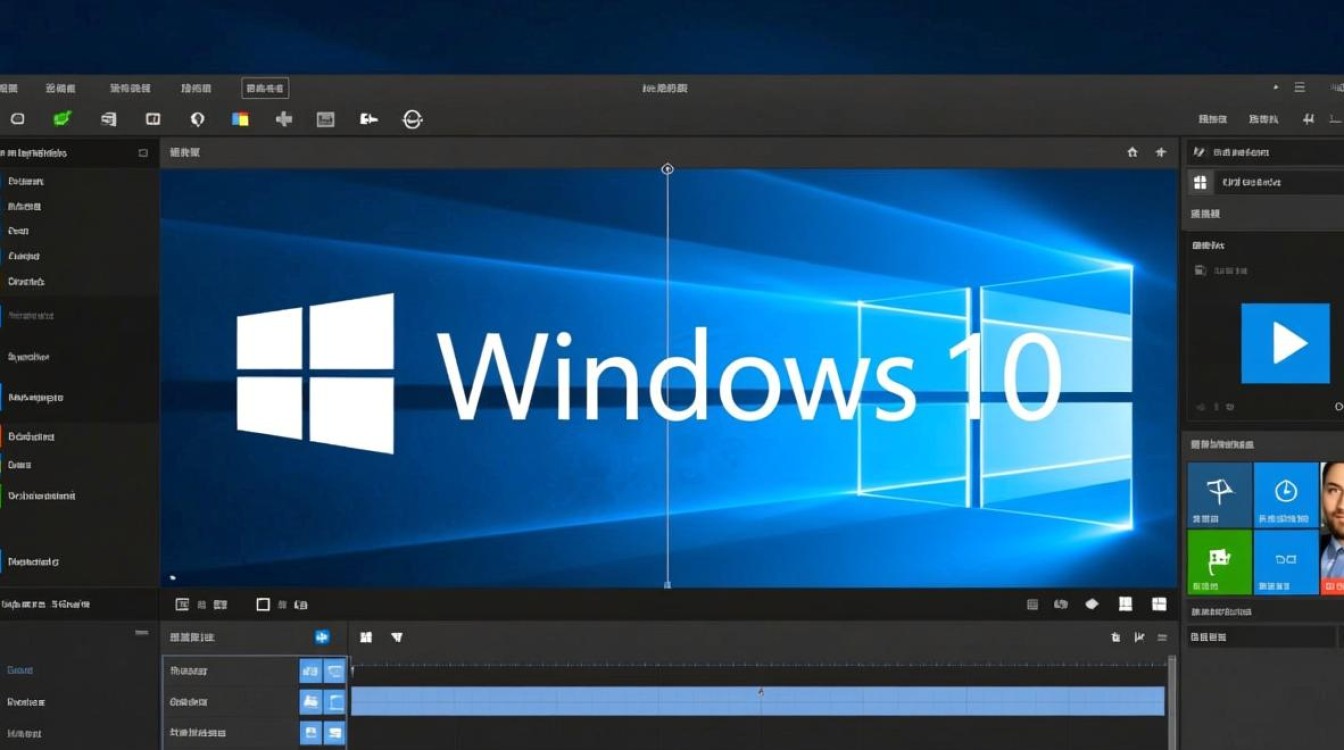Open the hamburger options menu at timeline top right
The image size is (1344, 750).
(1162, 637)
